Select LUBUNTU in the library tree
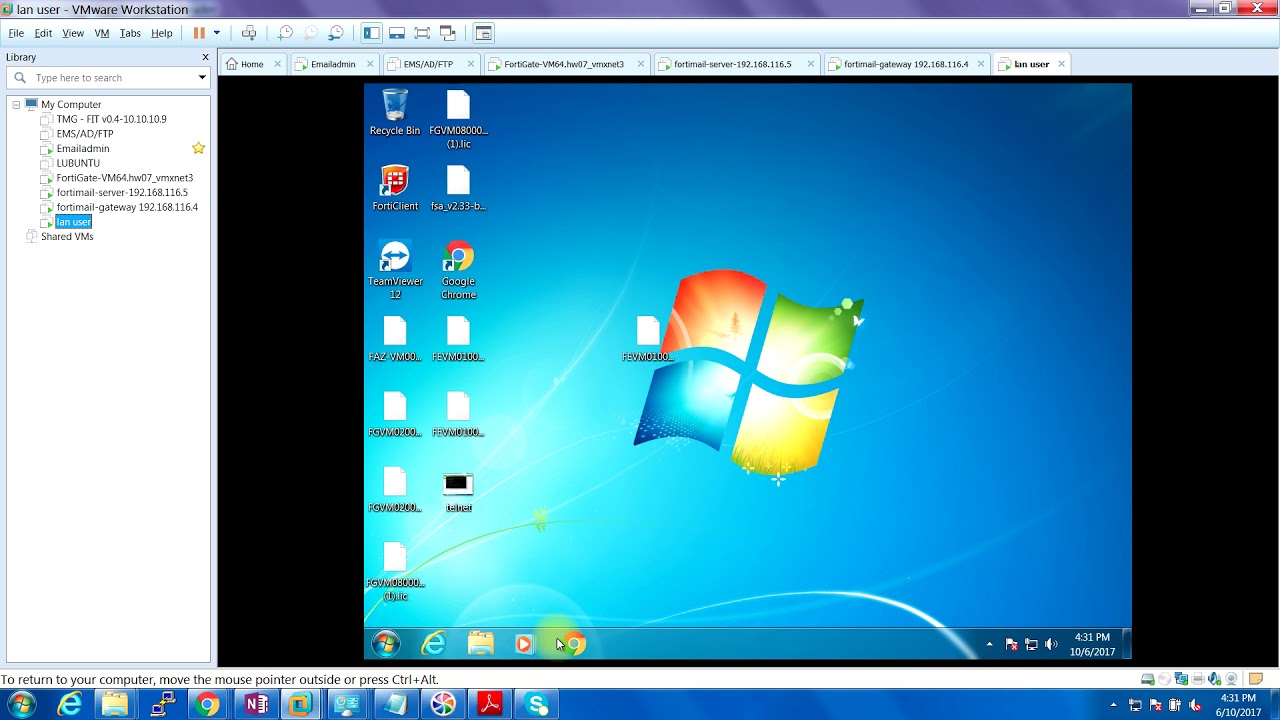The width and height of the screenshot is (1280, 720). pos(78,163)
